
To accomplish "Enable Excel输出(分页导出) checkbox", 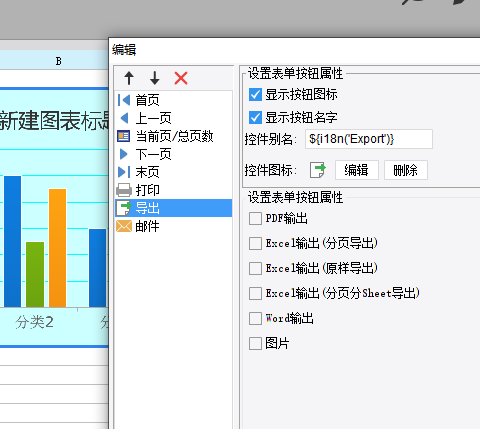I will pyautogui.click(x=255, y=243).
